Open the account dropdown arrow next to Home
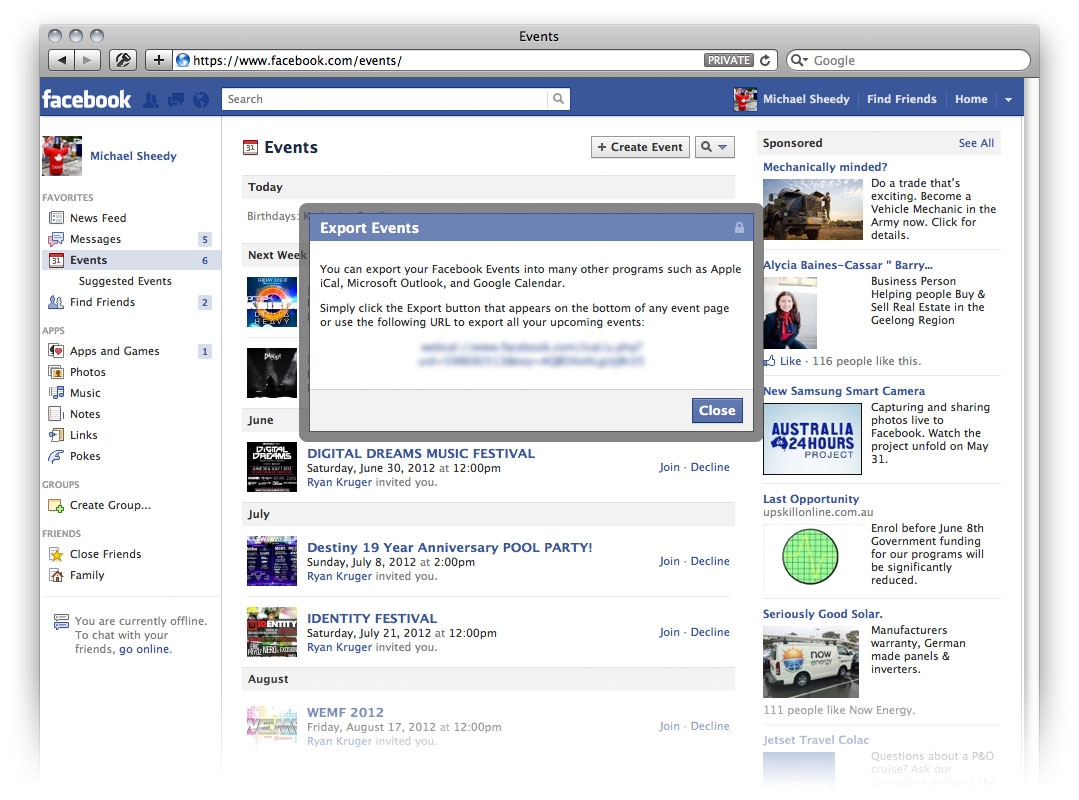The width and height of the screenshot is (1079, 800). tap(1008, 100)
